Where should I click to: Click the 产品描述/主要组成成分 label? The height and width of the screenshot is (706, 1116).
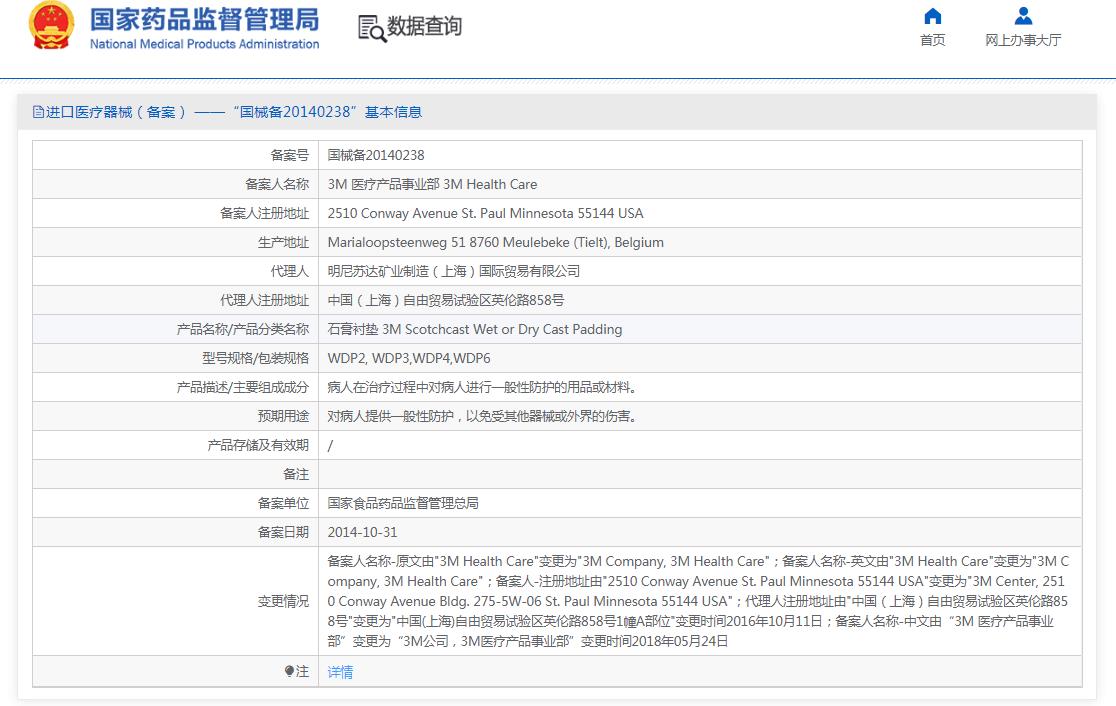[x=243, y=388]
